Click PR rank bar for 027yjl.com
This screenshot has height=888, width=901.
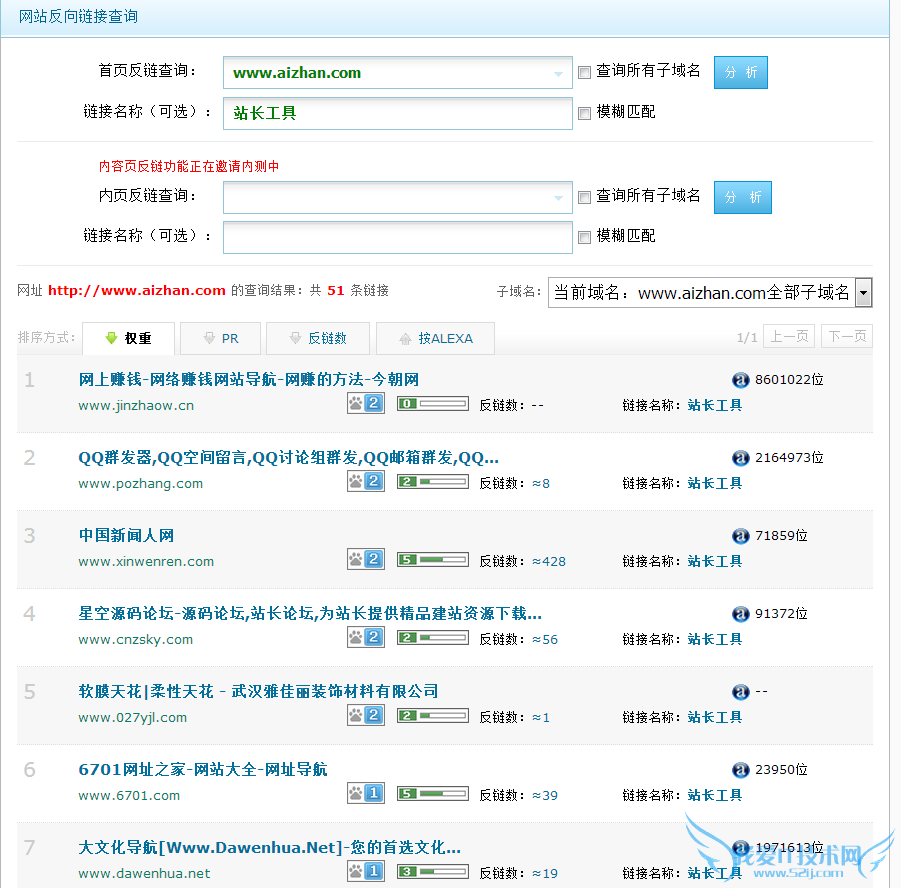433,716
